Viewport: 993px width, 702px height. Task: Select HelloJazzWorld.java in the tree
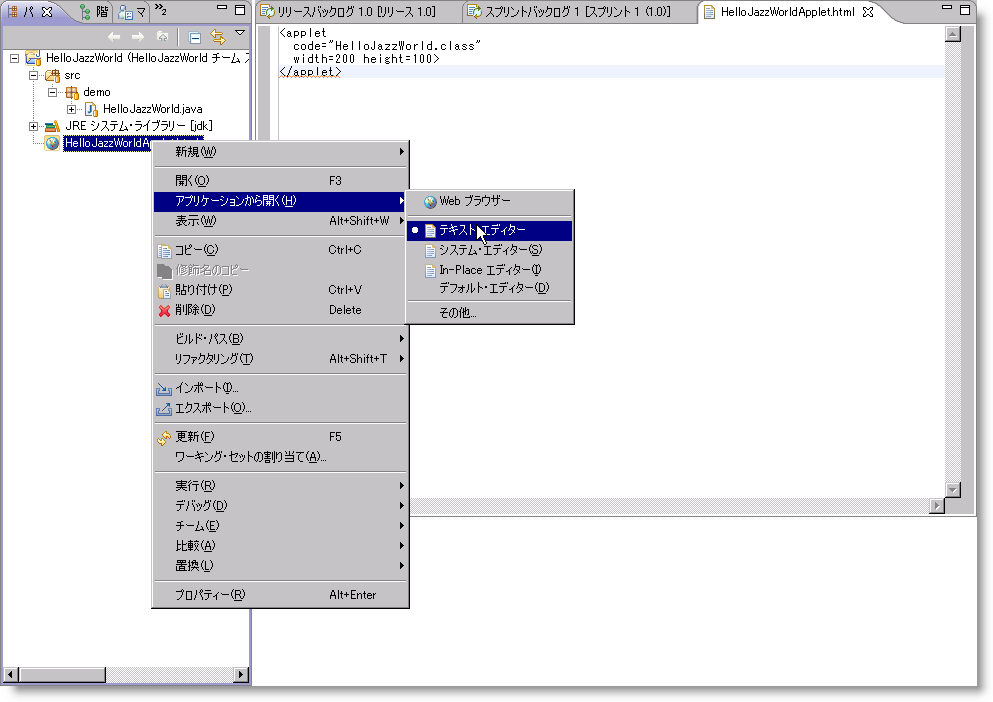point(153,109)
